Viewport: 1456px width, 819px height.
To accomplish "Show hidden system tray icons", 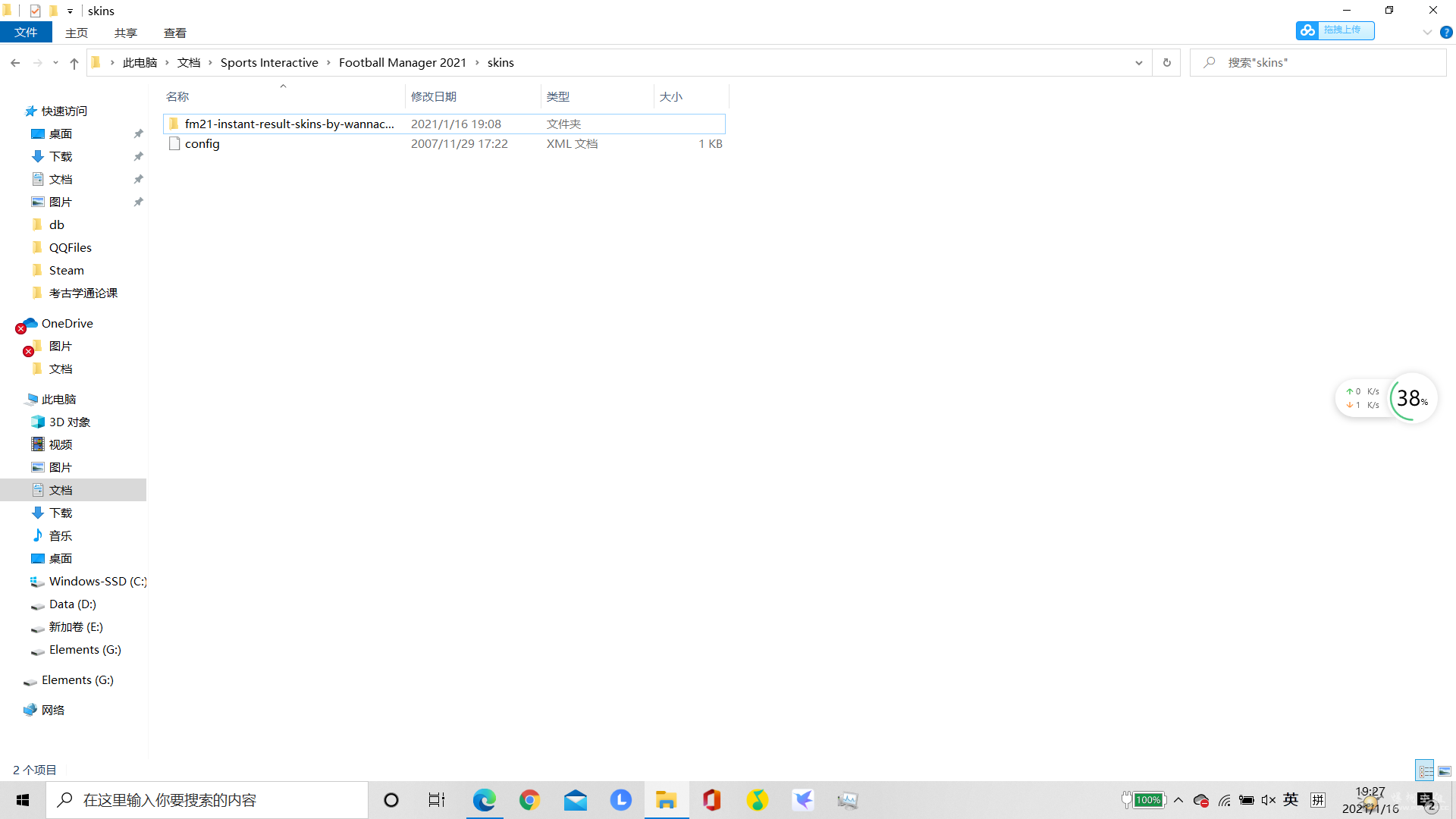I will (1178, 800).
